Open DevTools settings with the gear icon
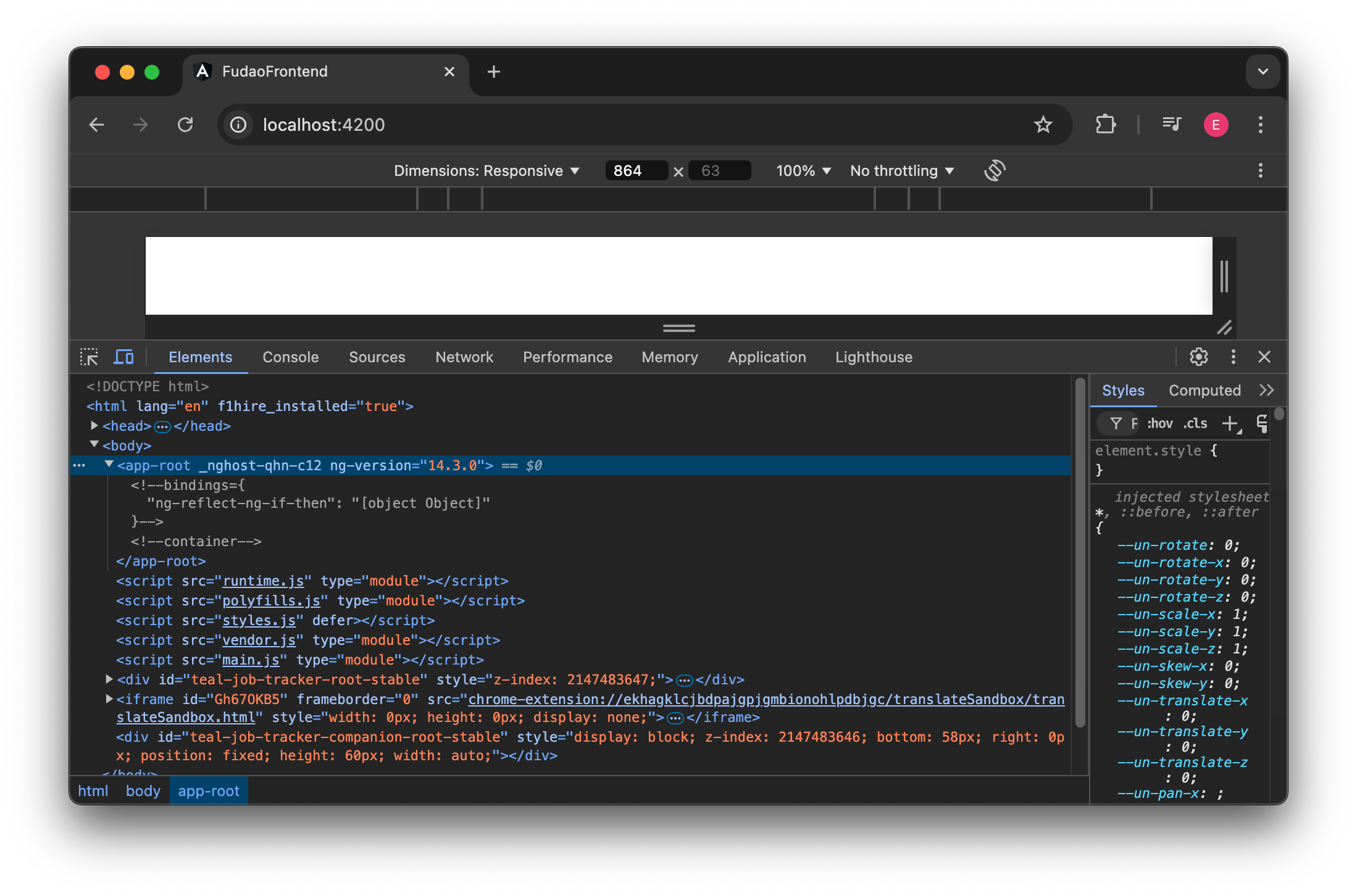The height and width of the screenshot is (896, 1357). click(x=1198, y=357)
